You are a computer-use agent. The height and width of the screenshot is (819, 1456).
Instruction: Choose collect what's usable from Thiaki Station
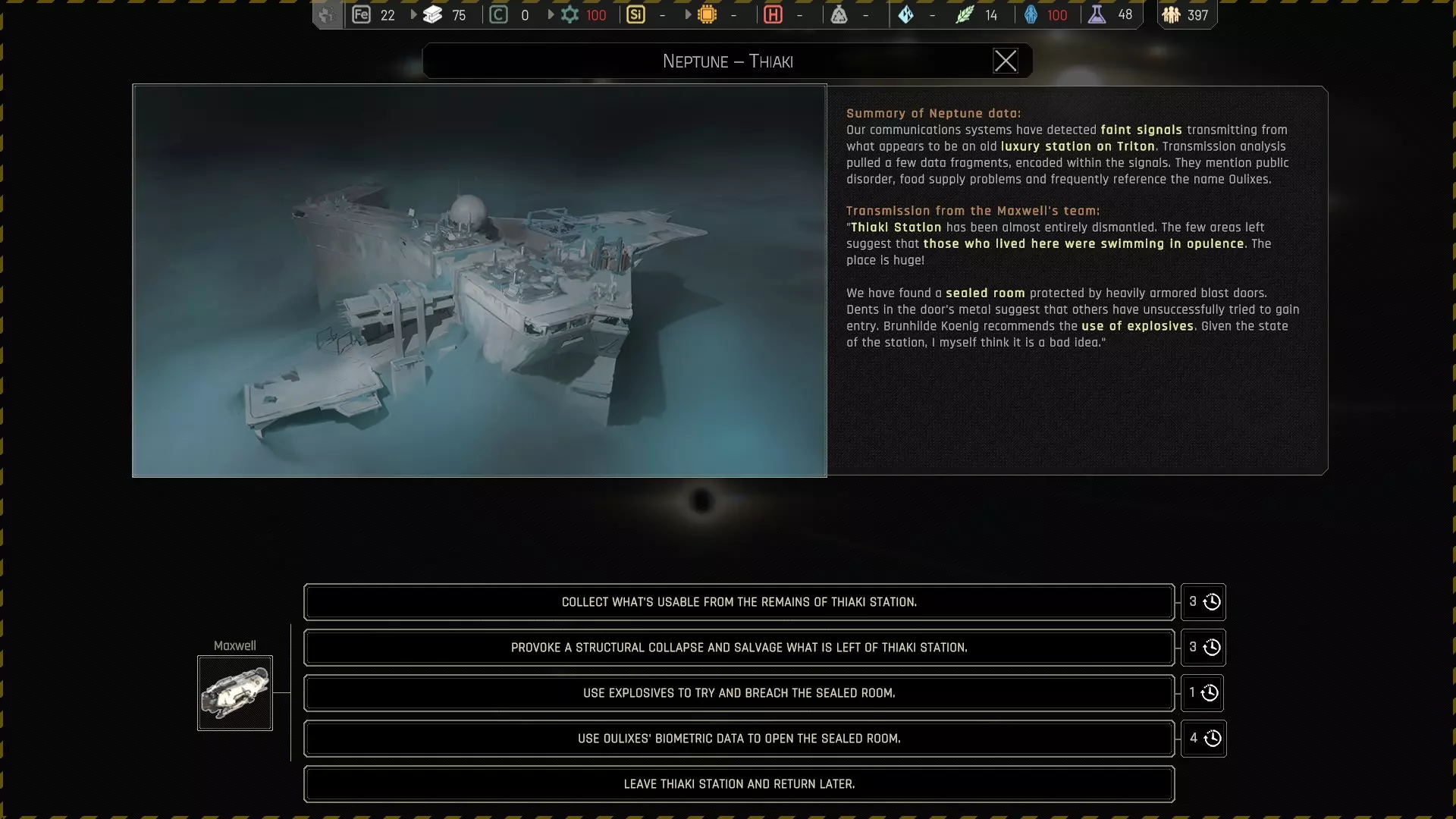tap(739, 602)
